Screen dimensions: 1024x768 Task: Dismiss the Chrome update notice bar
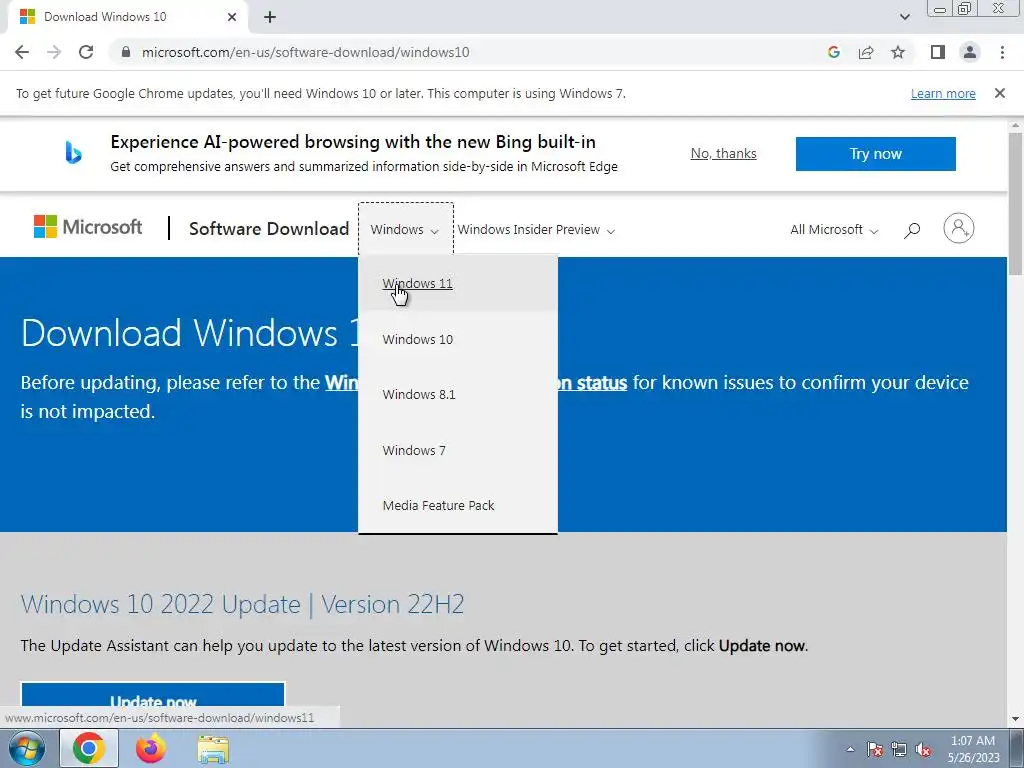click(999, 93)
